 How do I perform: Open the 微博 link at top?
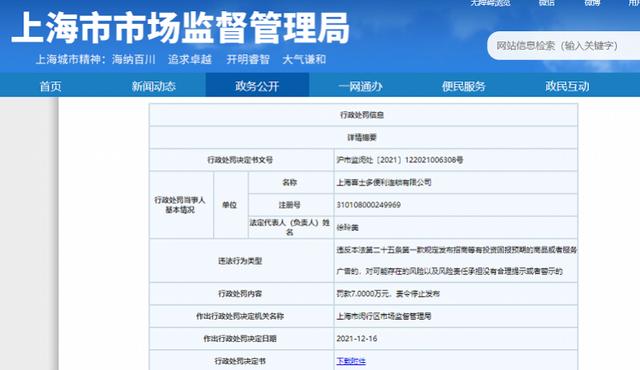click(x=592, y=3)
